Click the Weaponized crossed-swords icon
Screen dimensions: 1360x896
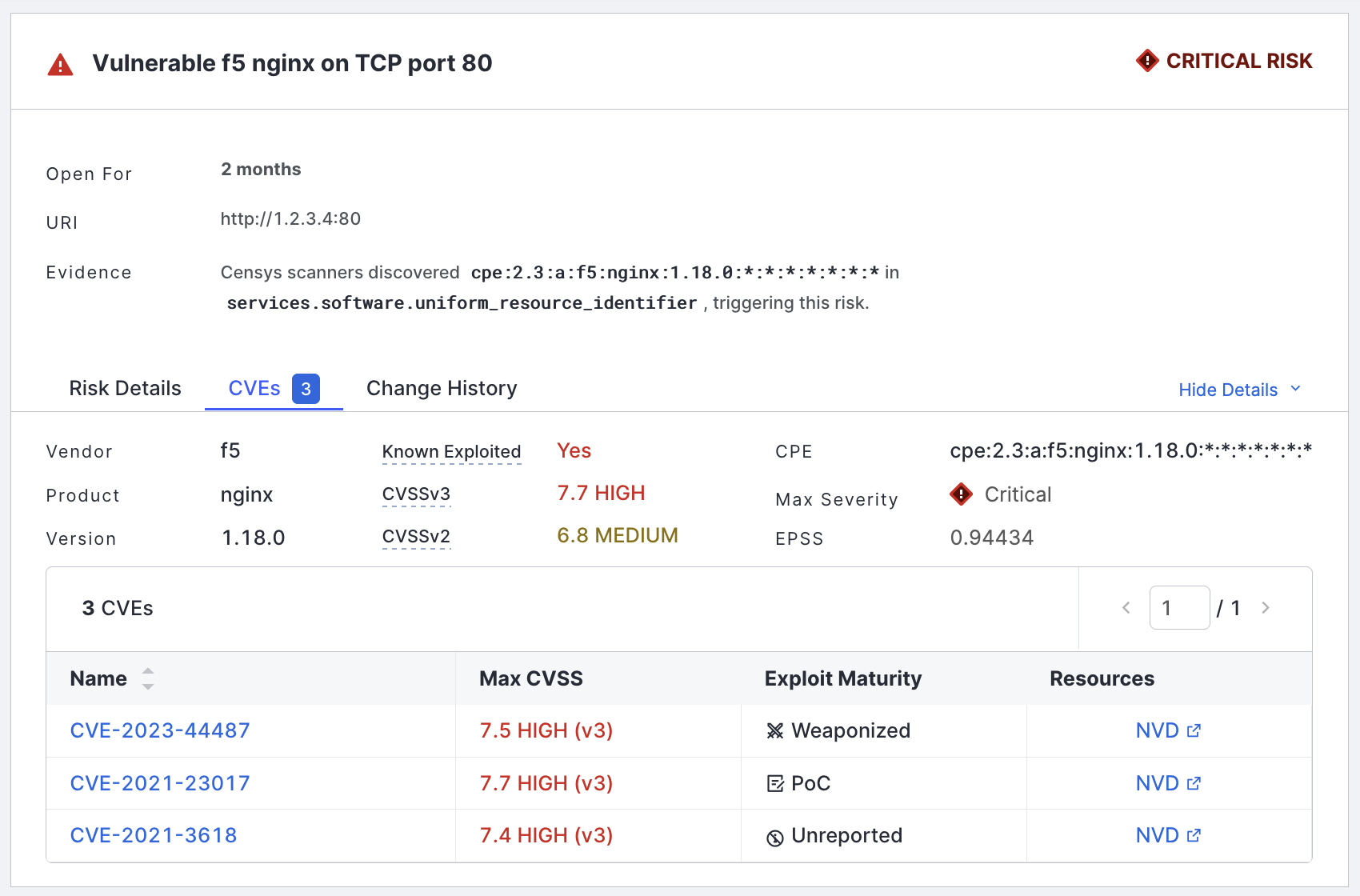pos(774,731)
